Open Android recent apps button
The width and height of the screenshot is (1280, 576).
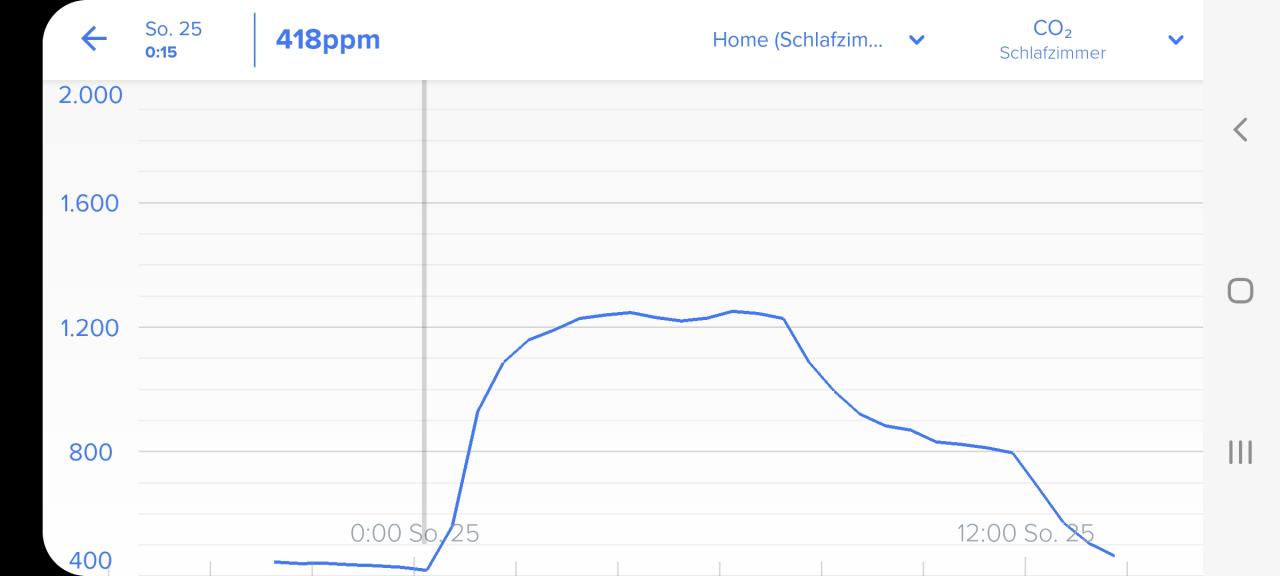(x=1240, y=452)
